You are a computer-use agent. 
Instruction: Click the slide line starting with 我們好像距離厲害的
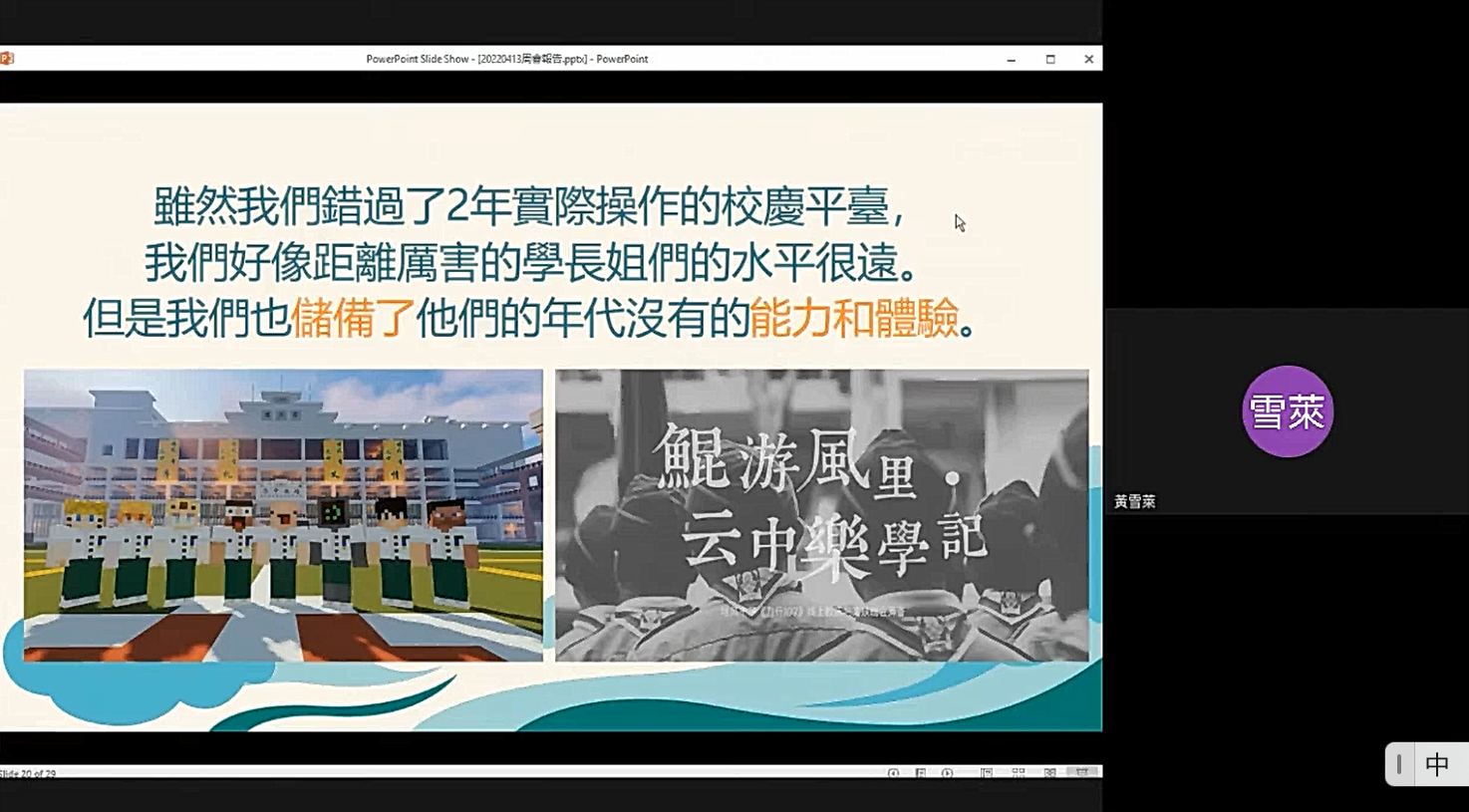tap(531, 263)
